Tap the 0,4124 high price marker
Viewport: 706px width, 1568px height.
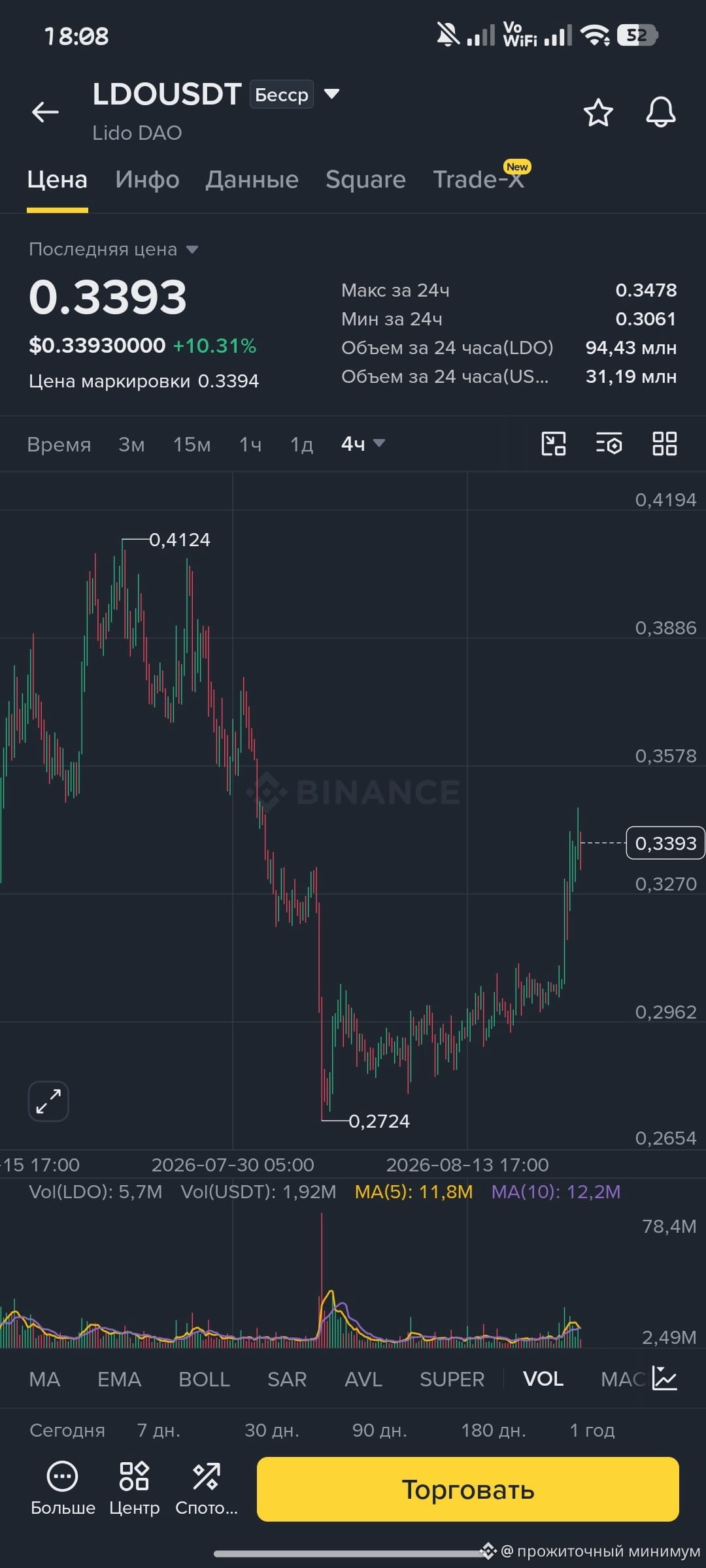(x=180, y=540)
